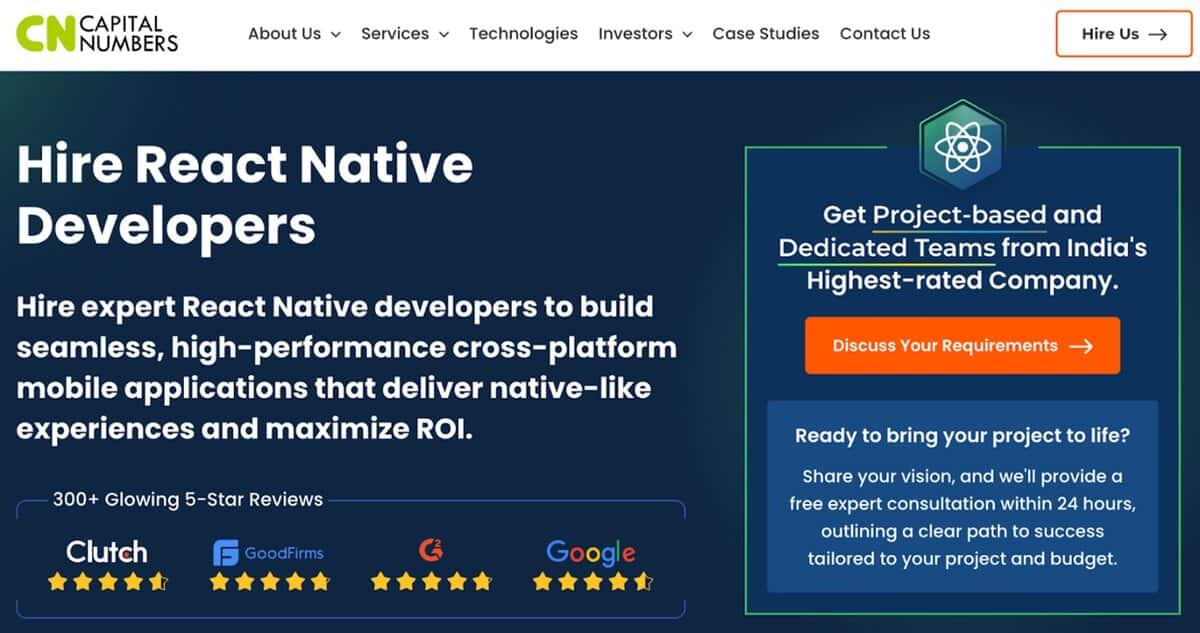Screen dimensions: 1200x633
Task: Select Technologies in the navigation bar
Action: click(523, 33)
